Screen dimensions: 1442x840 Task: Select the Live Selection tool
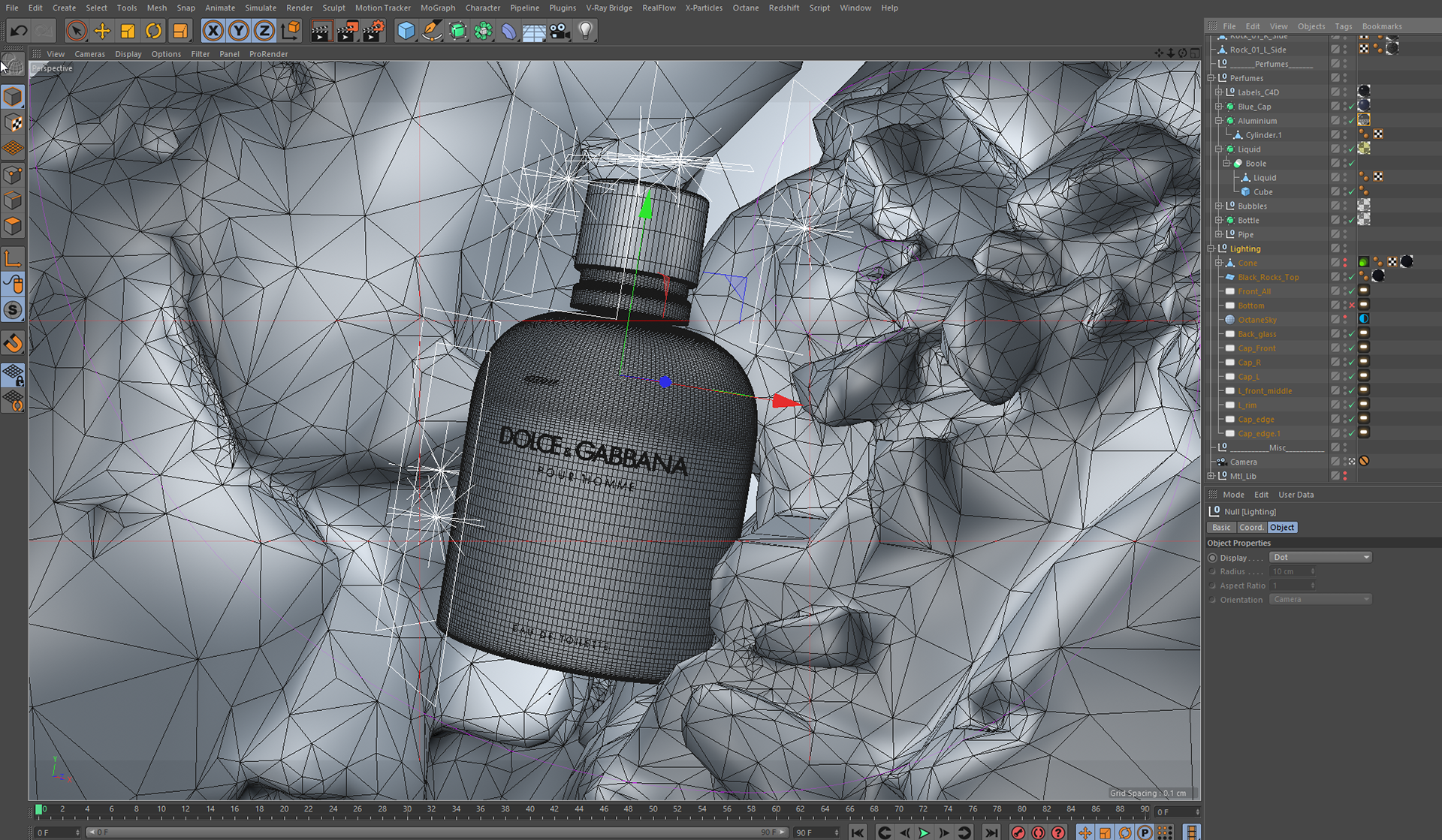(76, 31)
